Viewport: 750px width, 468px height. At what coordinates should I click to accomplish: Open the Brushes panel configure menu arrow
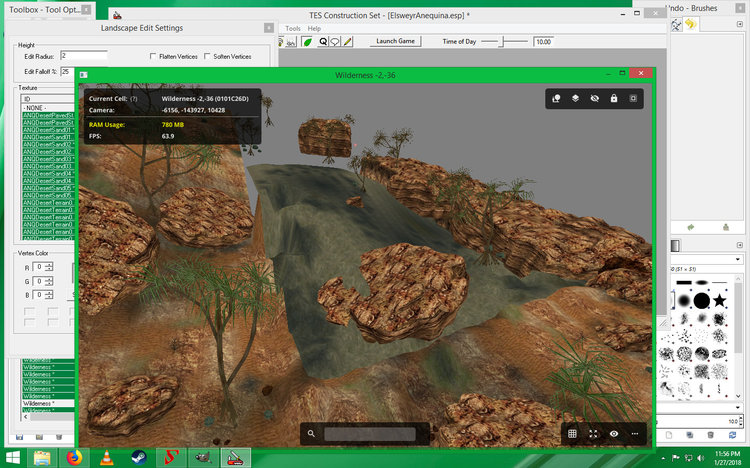(739, 245)
